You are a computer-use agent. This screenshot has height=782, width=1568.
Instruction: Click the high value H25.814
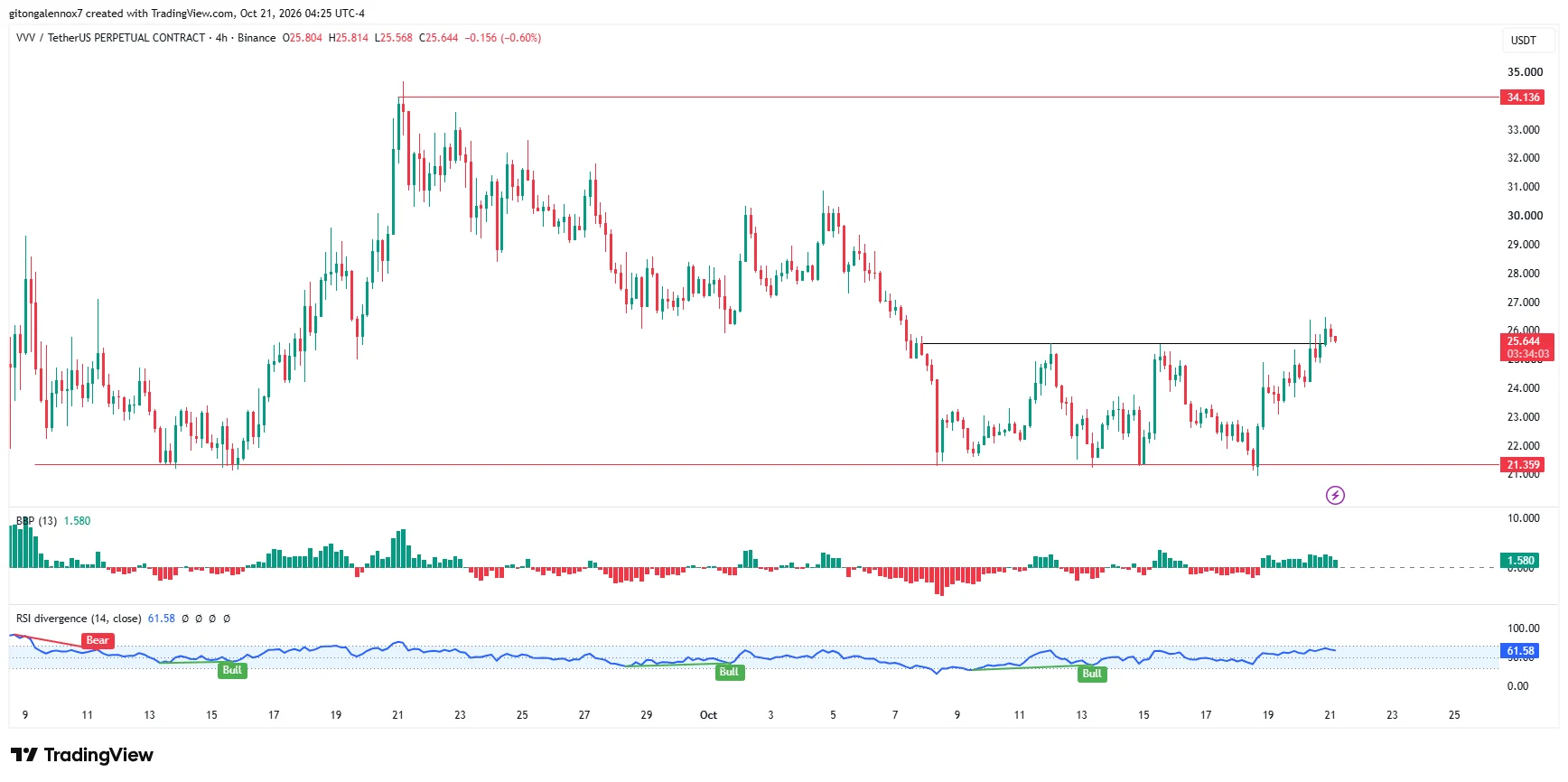pos(349,38)
